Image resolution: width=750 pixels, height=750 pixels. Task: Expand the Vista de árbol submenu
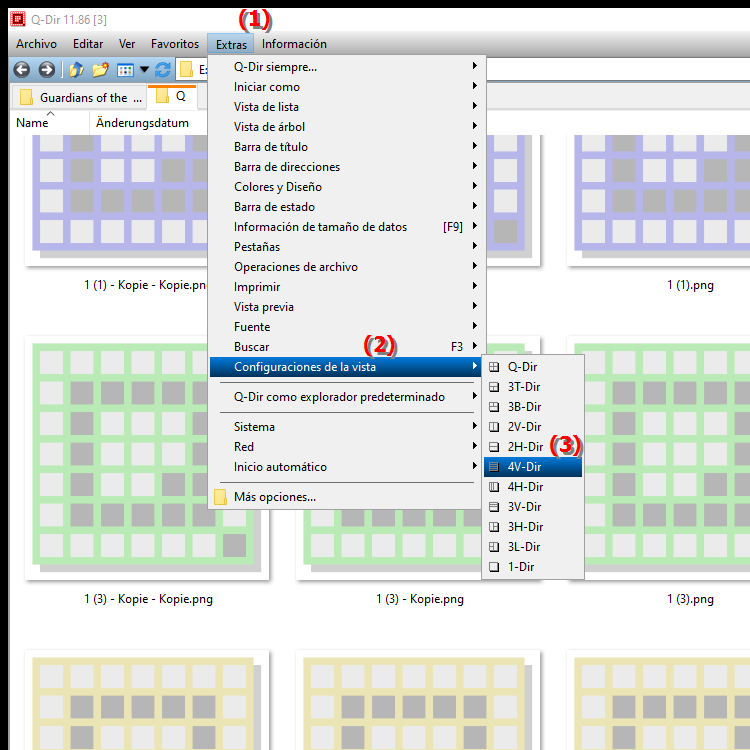click(x=346, y=127)
